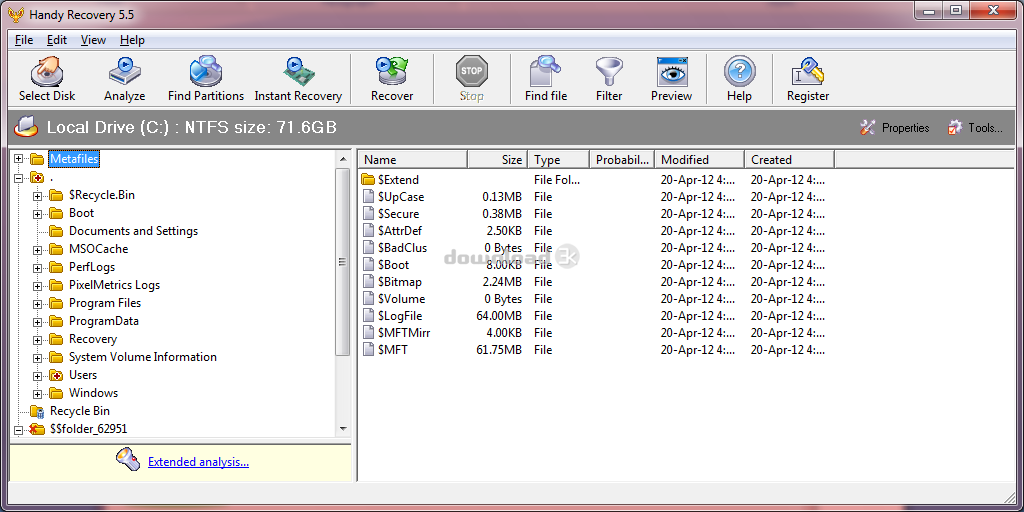Expand the Windows folder node
The image size is (1024, 512).
click(x=37, y=393)
